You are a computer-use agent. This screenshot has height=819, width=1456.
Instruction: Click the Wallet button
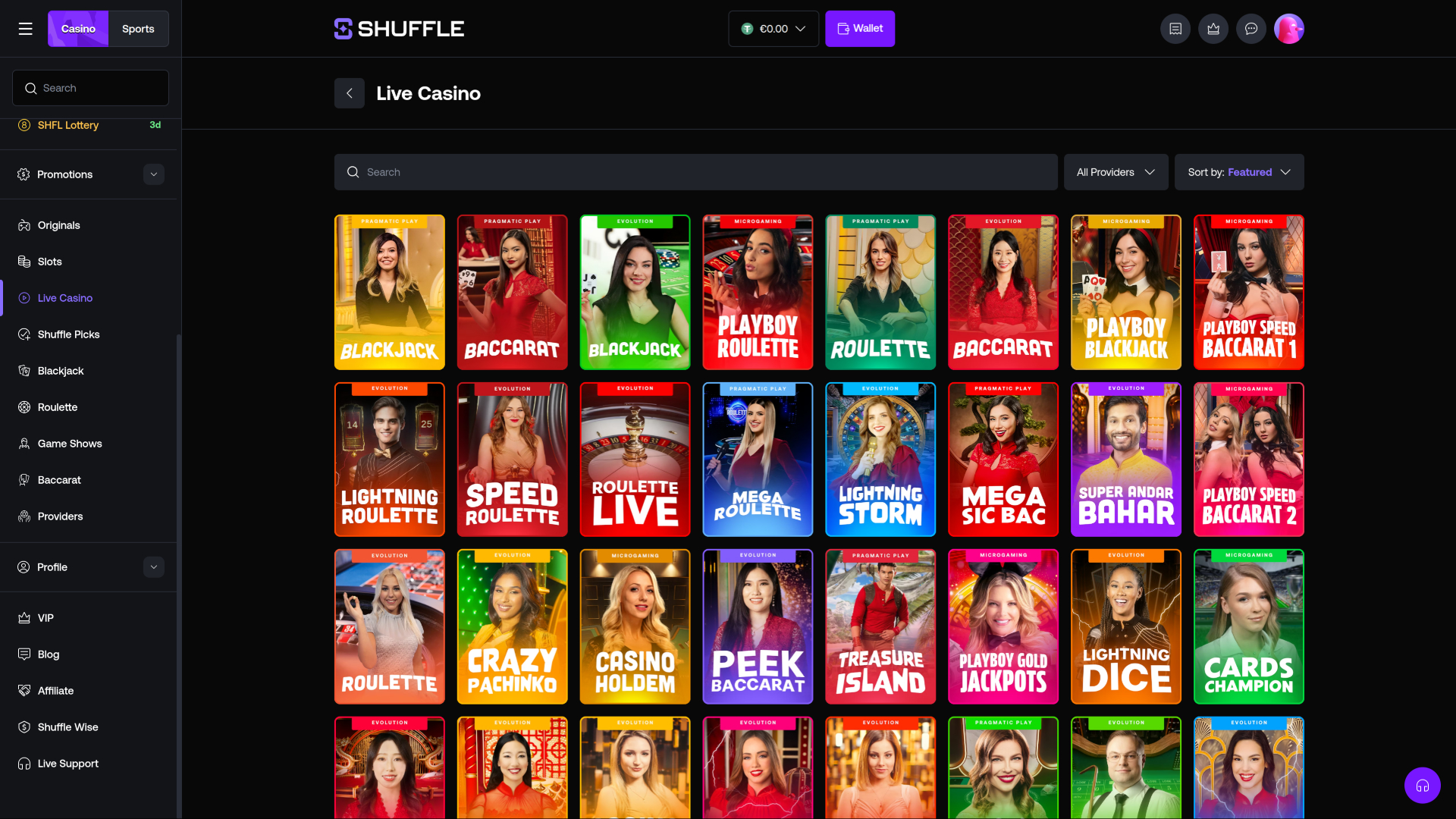(859, 28)
